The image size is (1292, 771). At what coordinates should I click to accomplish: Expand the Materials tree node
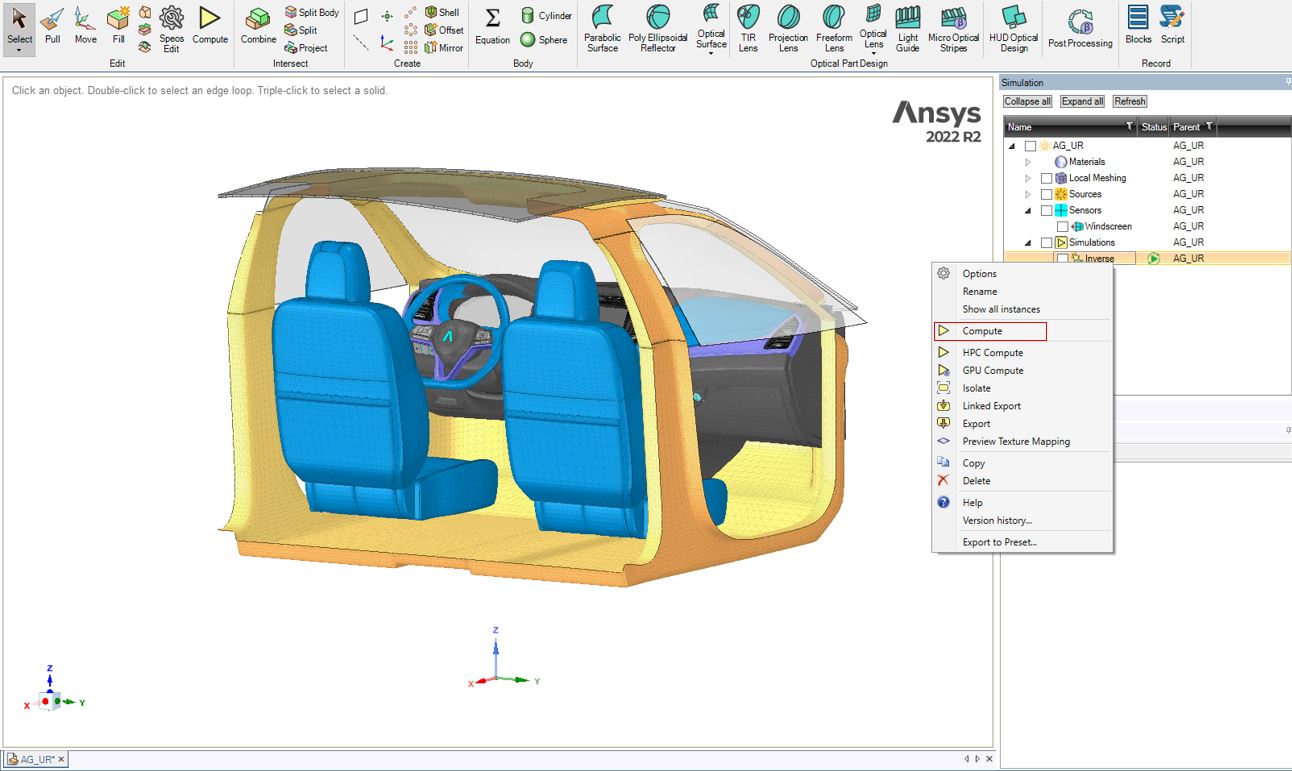[1027, 161]
